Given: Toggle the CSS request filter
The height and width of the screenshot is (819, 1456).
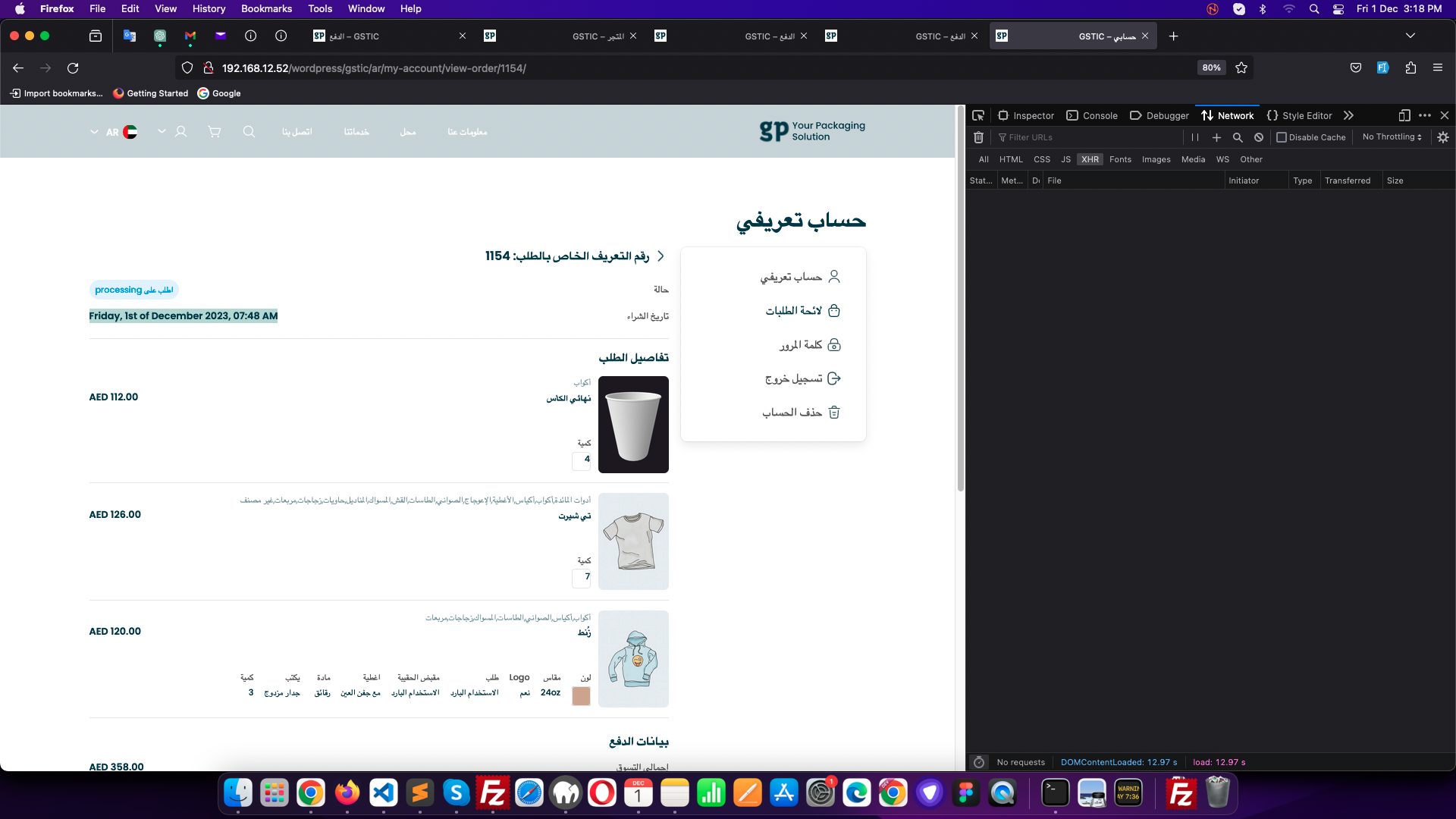Looking at the screenshot, I should pyautogui.click(x=1042, y=159).
